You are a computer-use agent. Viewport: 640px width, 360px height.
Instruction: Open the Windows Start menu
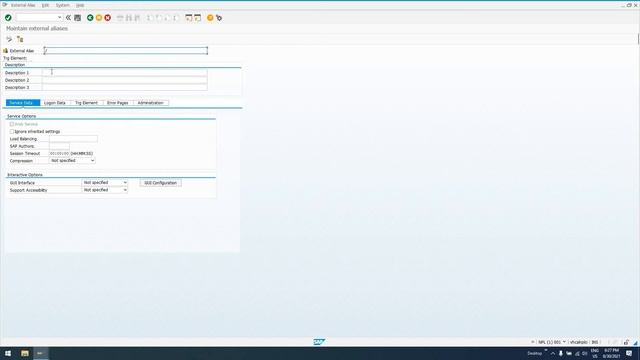(x=8, y=353)
